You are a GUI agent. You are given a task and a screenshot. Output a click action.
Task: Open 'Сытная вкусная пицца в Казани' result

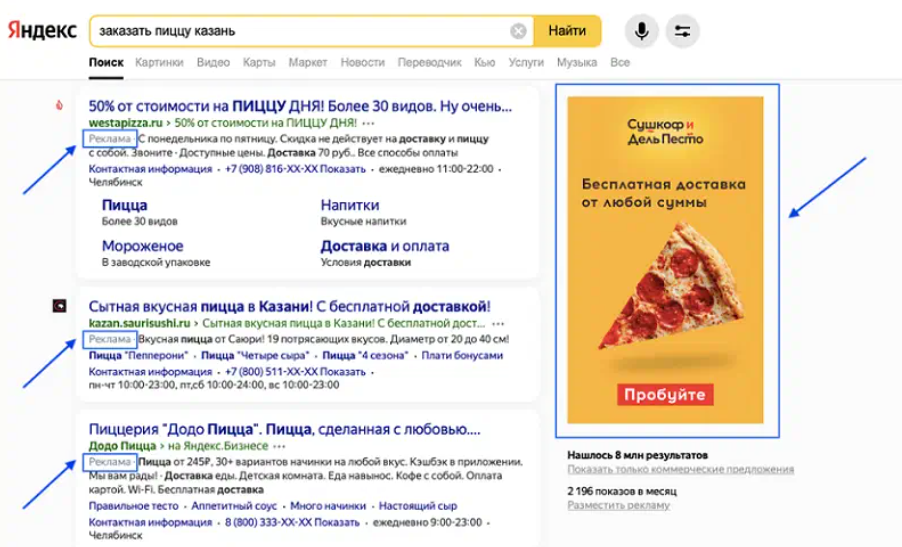click(289, 307)
